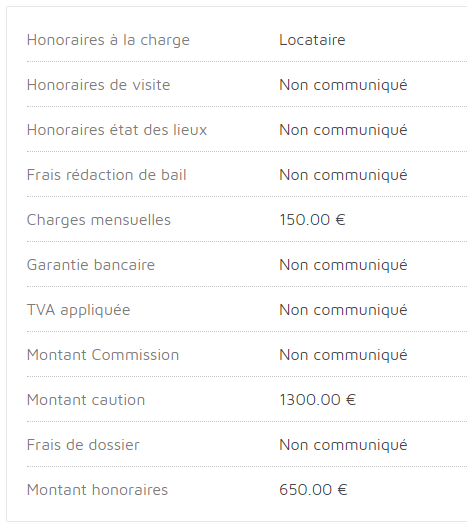Click the "Honoraires de visite" label
This screenshot has height=532, width=467.
click(x=98, y=85)
